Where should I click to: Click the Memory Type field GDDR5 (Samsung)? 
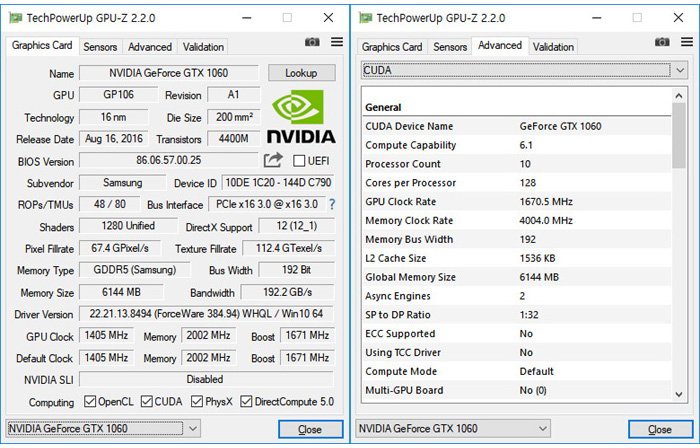click(134, 270)
